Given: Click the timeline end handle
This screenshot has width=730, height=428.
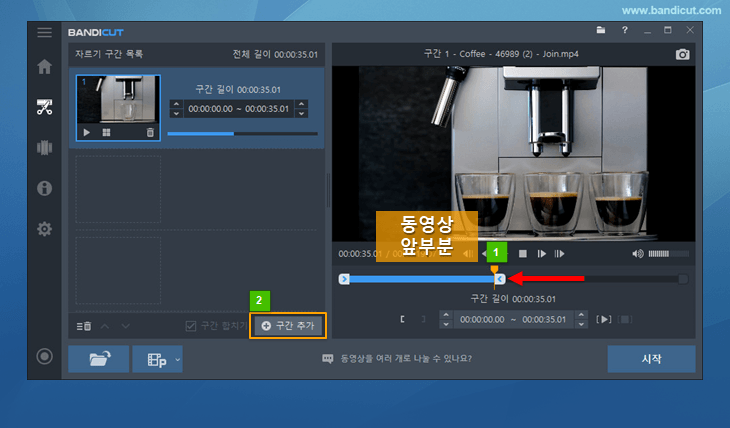Looking at the screenshot, I should [500, 279].
